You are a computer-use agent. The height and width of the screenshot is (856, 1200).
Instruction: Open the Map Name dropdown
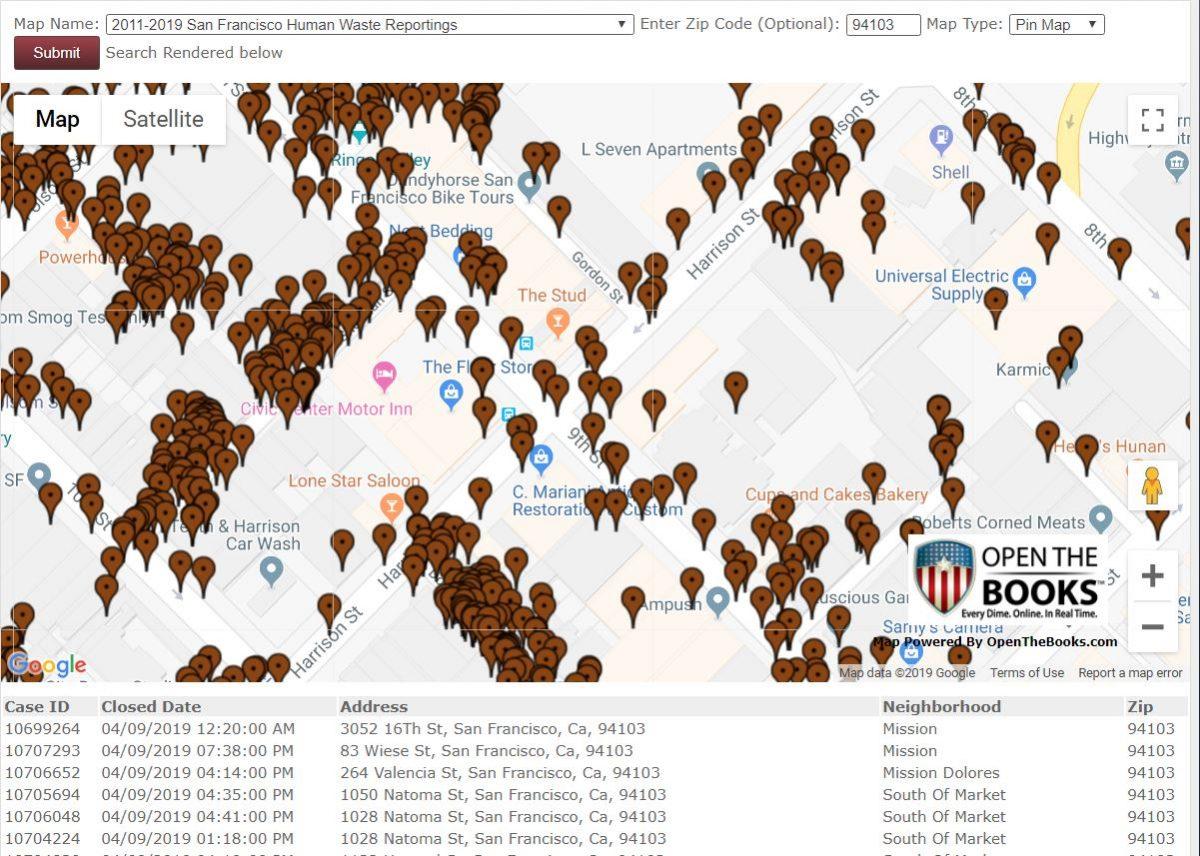(x=369, y=24)
